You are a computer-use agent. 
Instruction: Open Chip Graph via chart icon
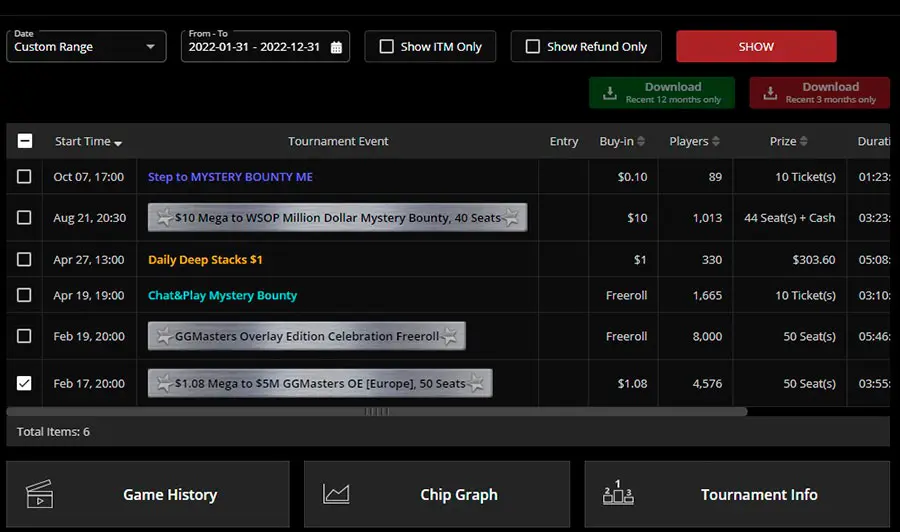[336, 494]
